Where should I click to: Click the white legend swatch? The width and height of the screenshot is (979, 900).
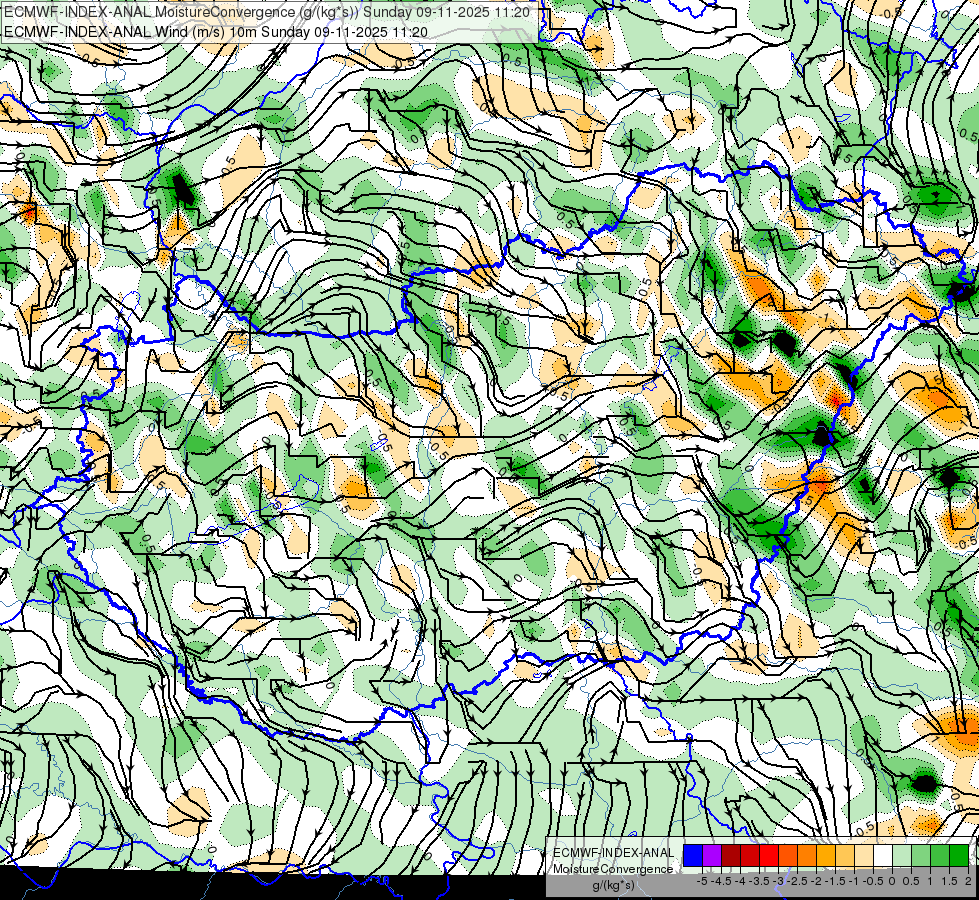883,856
